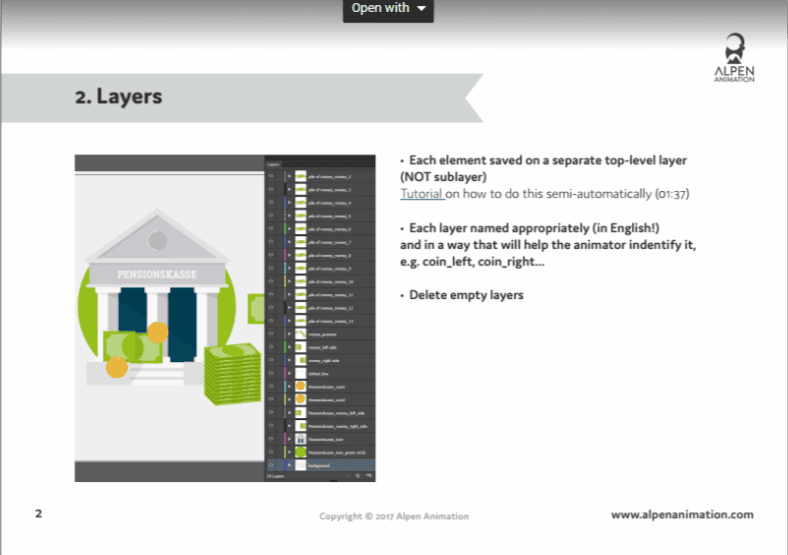This screenshot has width=788, height=555.
Task: Select the Layers panel tab
Action: point(275,163)
